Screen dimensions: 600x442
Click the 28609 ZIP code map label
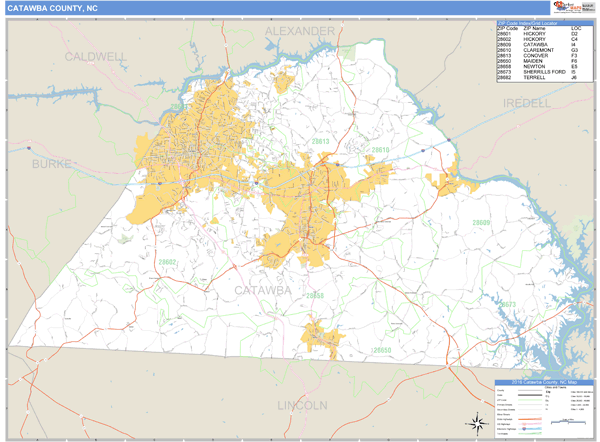pos(481,222)
